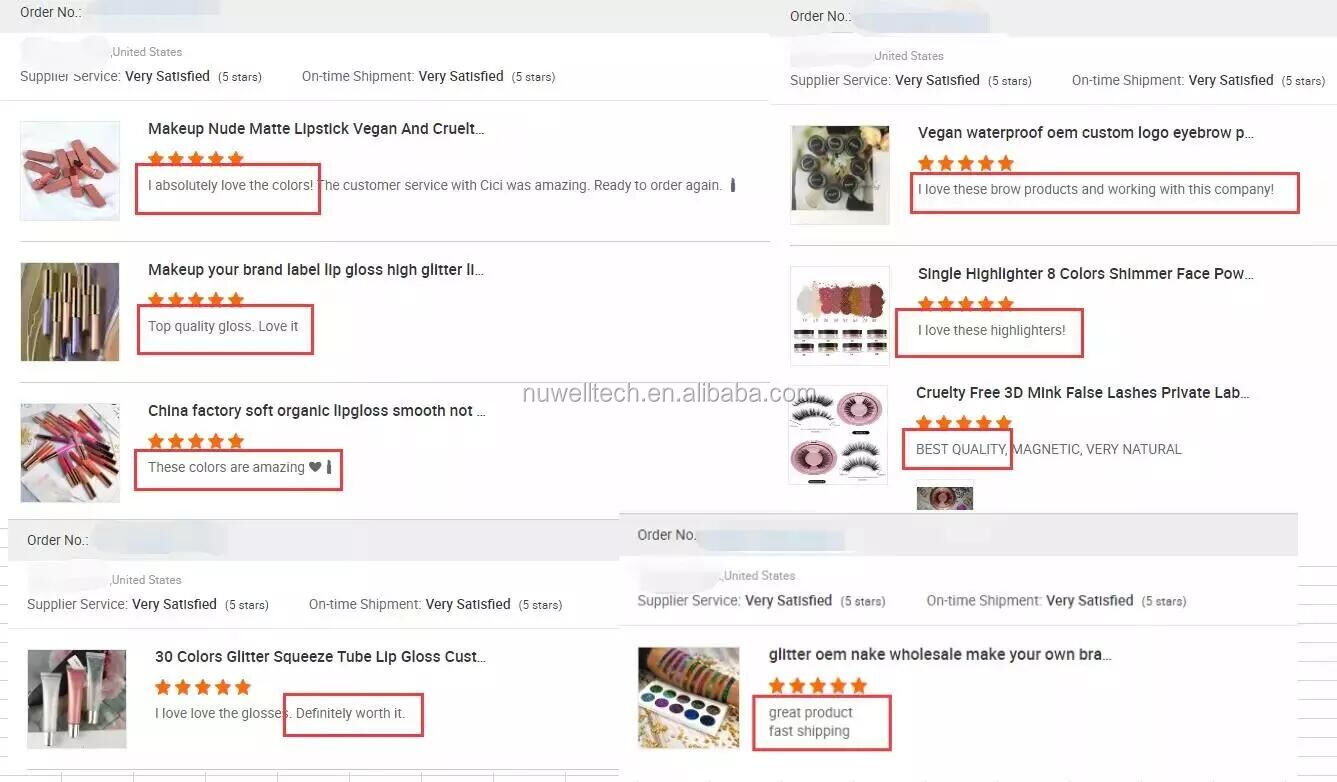Click the glitter oem nake wholesale title
Screen dimensions: 1337x782
tap(940, 655)
